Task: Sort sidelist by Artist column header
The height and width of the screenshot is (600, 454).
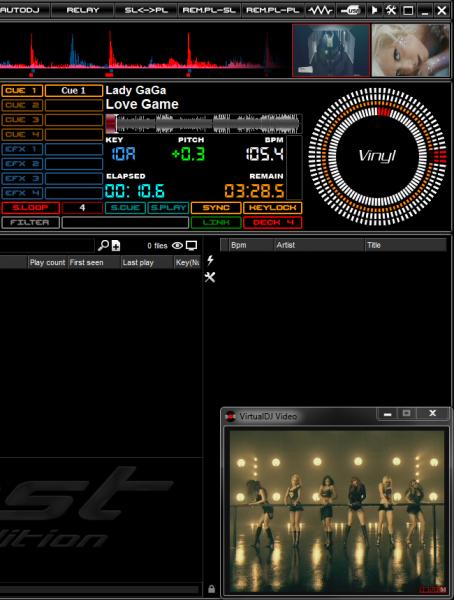Action: (319, 245)
